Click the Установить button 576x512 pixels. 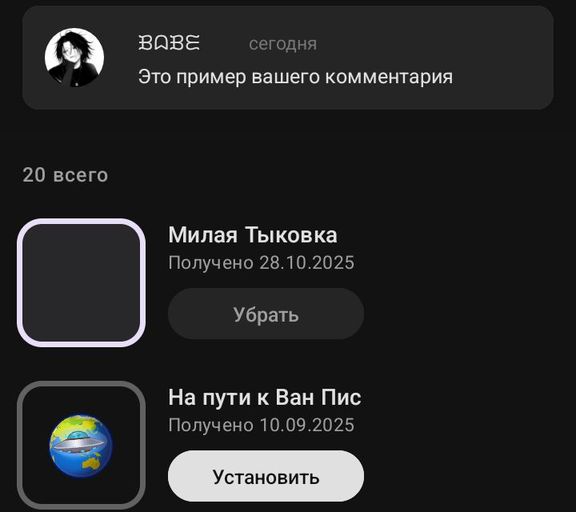(266, 476)
